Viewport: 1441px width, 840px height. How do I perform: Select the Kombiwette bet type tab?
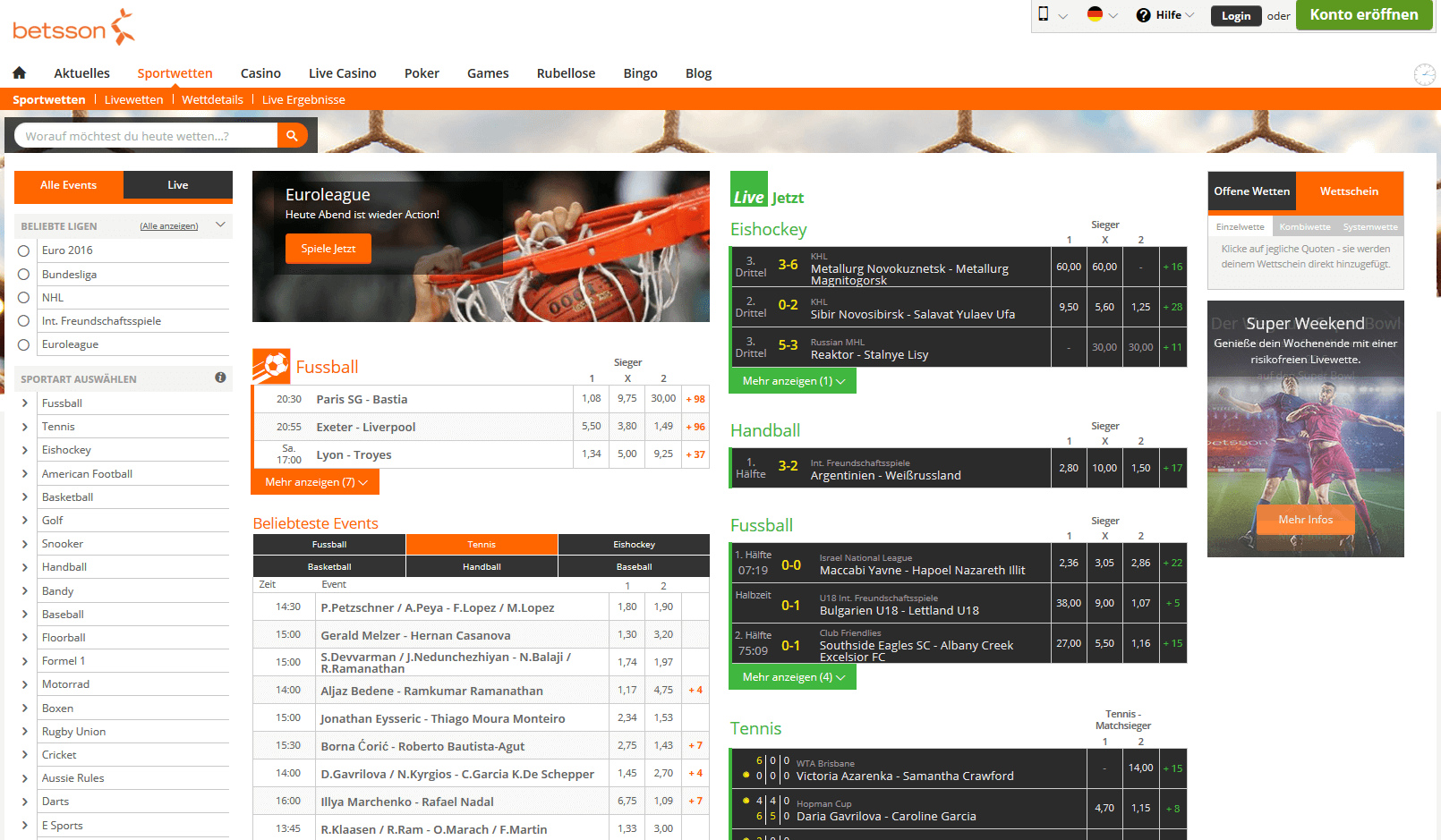pos(1305,227)
